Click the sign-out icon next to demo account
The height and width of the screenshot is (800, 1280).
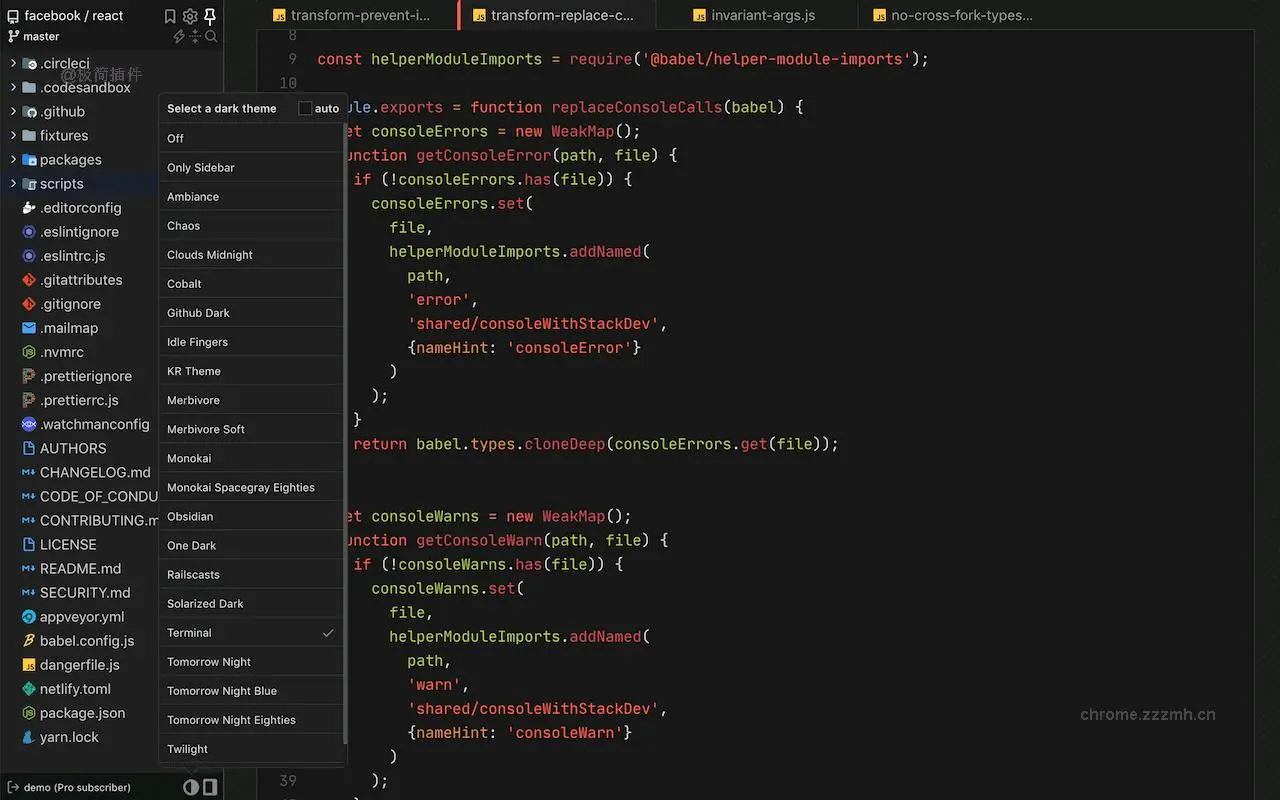pyautogui.click(x=13, y=787)
